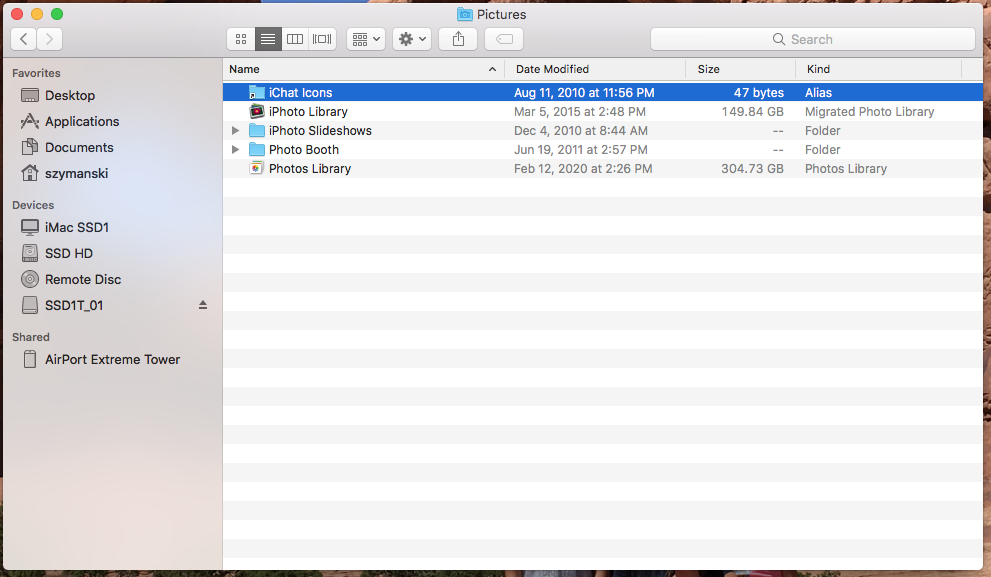Click the iPhoto Slideshows folder icon
The width and height of the screenshot is (991, 577).
257,130
